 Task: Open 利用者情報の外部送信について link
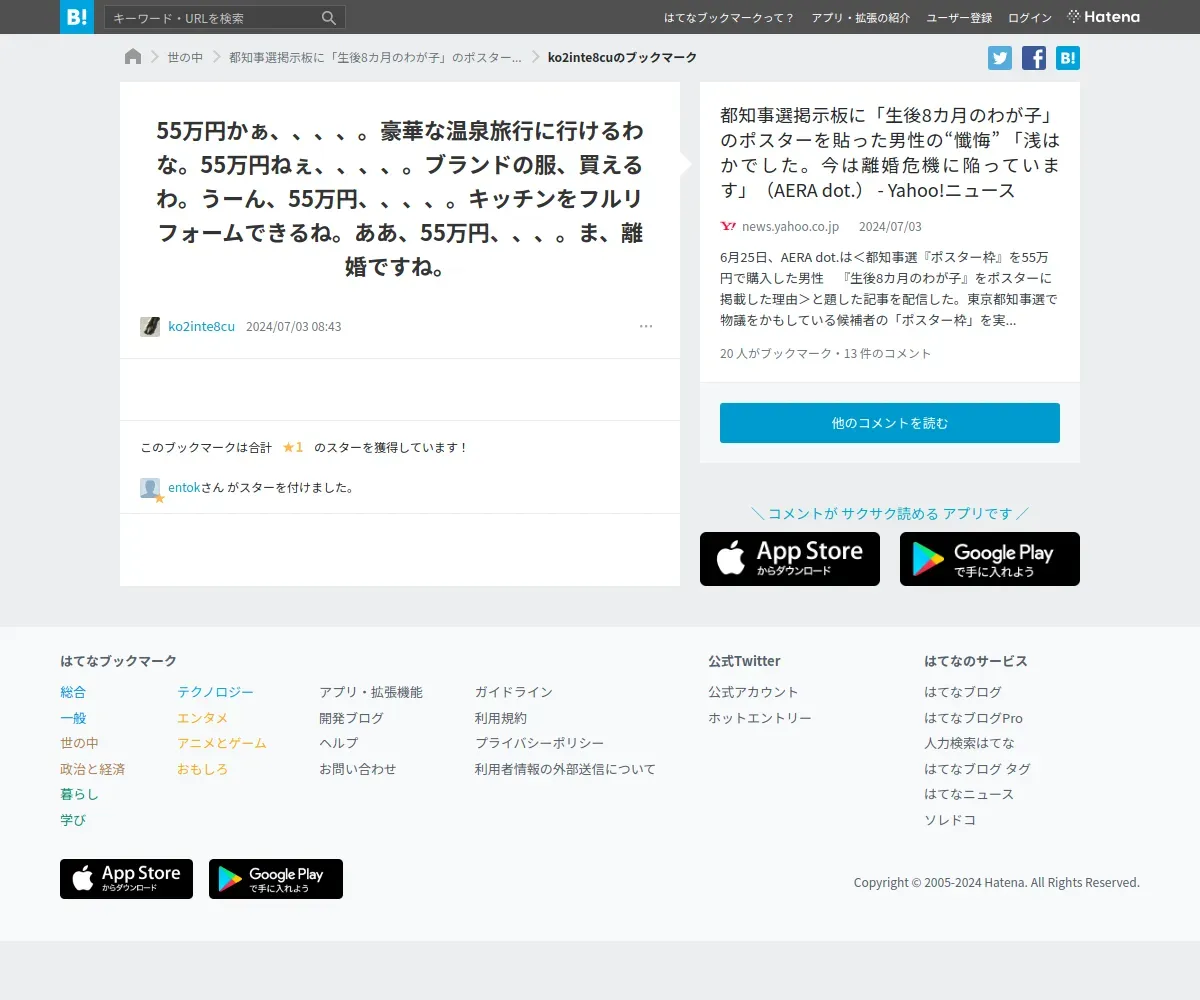click(x=565, y=769)
